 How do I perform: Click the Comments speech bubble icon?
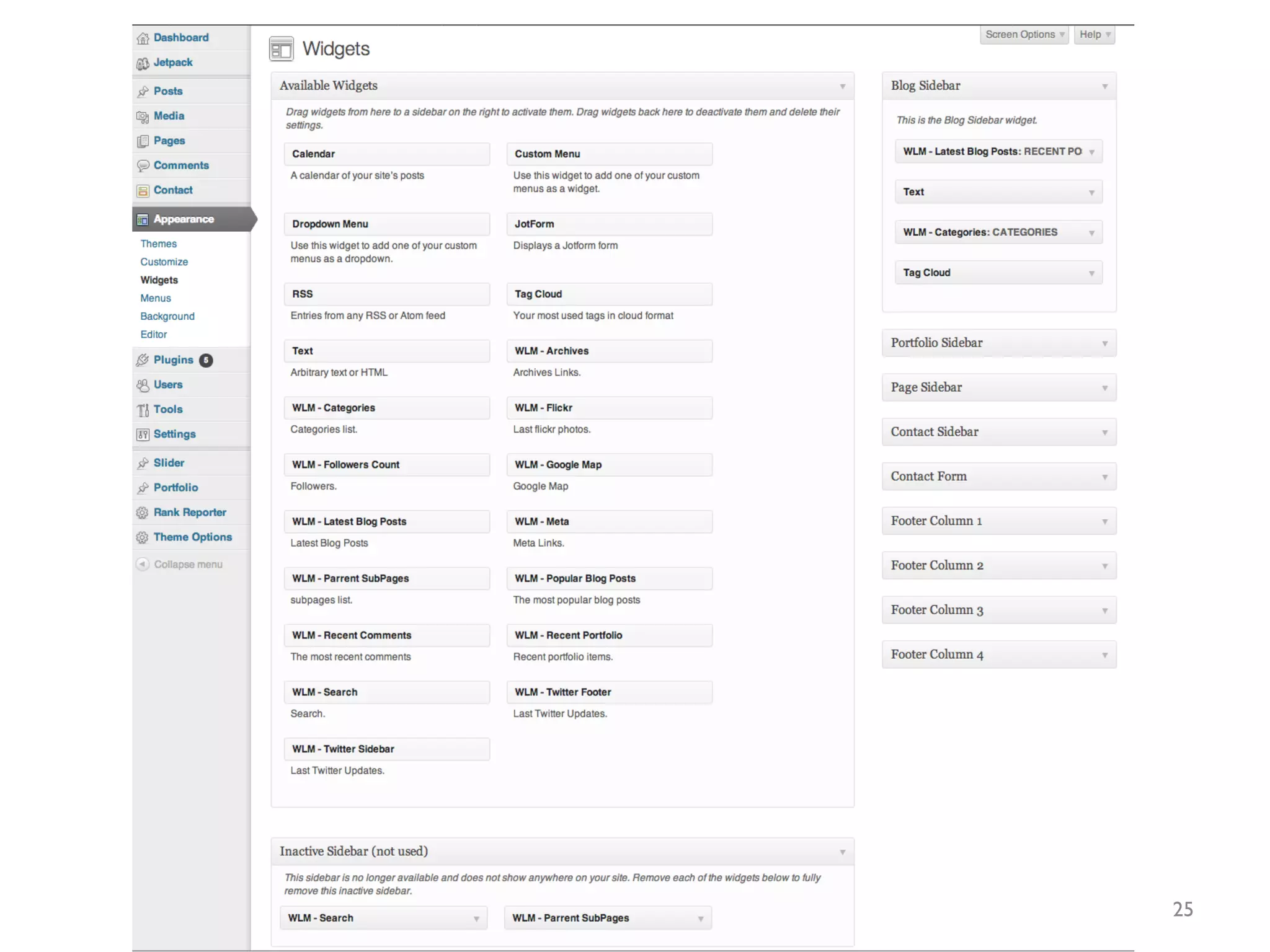pos(143,166)
